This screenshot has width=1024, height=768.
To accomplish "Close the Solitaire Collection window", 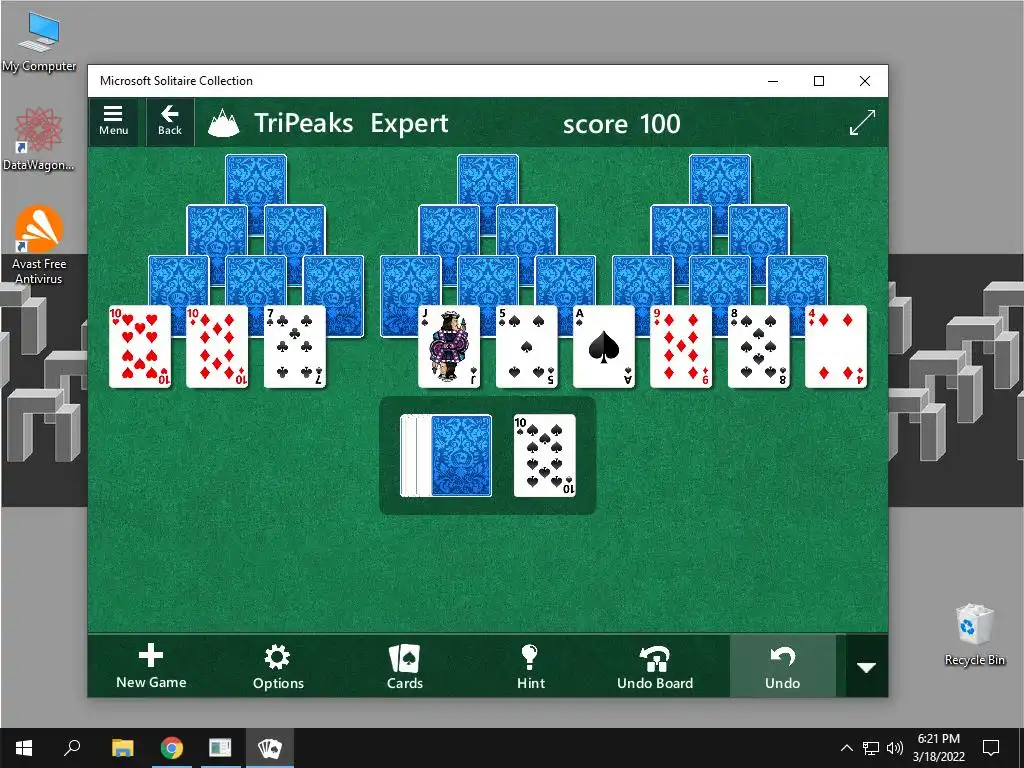I will click(865, 81).
